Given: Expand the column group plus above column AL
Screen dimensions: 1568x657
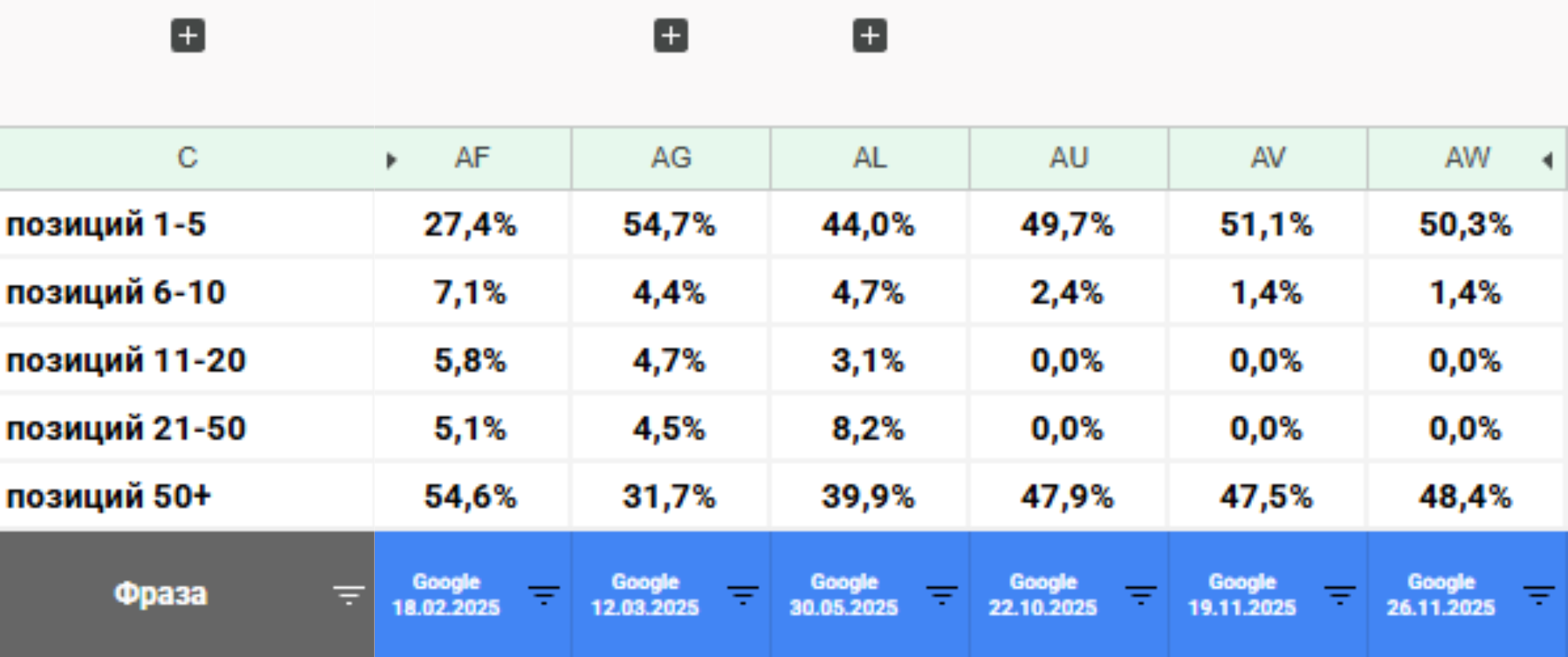Looking at the screenshot, I should point(870,36).
